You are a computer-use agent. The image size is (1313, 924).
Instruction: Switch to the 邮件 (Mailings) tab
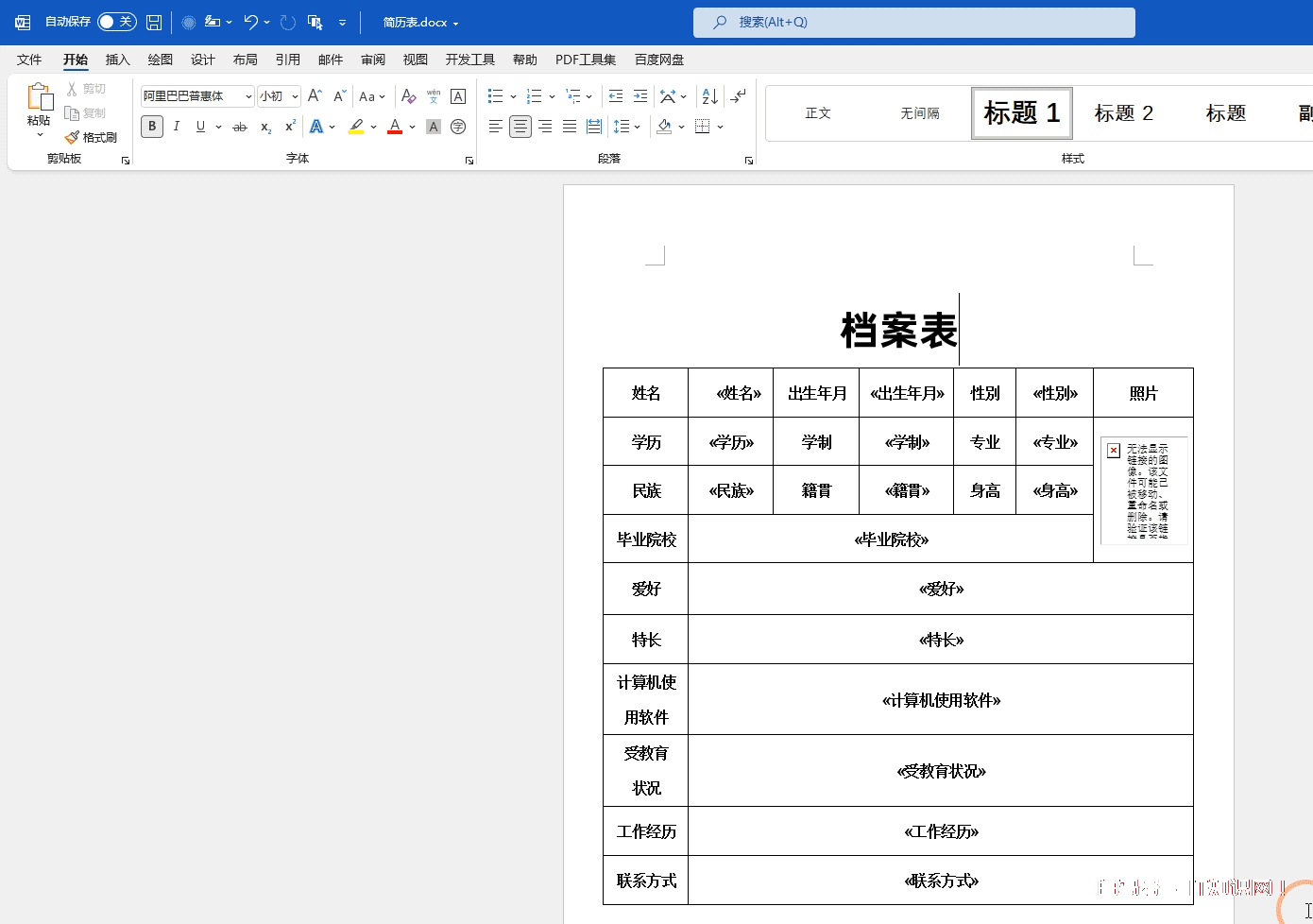(331, 60)
